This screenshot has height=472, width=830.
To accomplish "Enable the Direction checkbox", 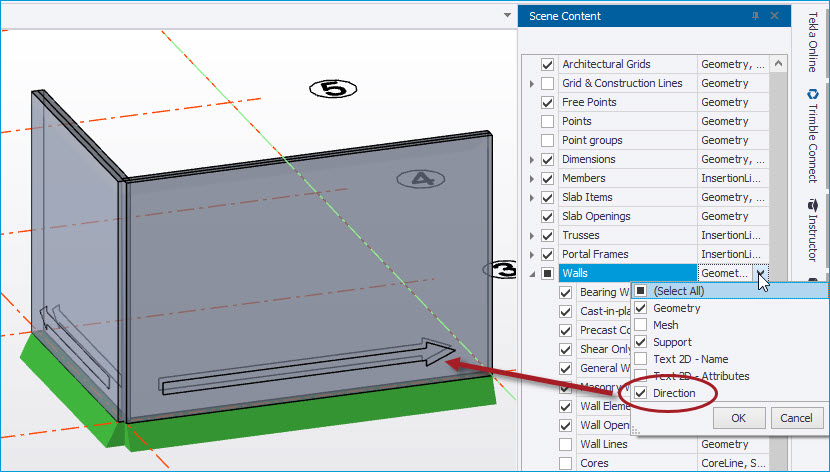I will click(x=641, y=394).
